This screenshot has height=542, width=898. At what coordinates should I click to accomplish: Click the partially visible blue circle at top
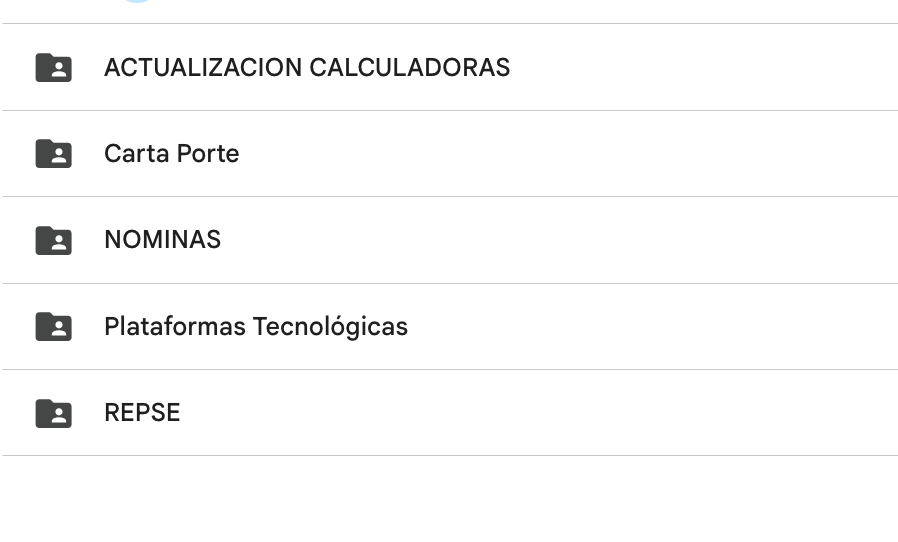(136, 1)
